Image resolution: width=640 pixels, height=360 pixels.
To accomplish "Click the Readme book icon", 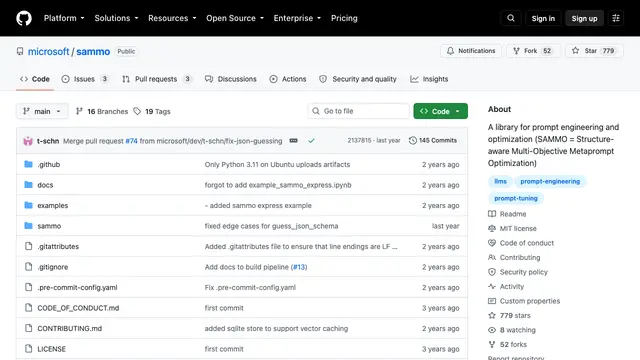I will pos(492,214).
